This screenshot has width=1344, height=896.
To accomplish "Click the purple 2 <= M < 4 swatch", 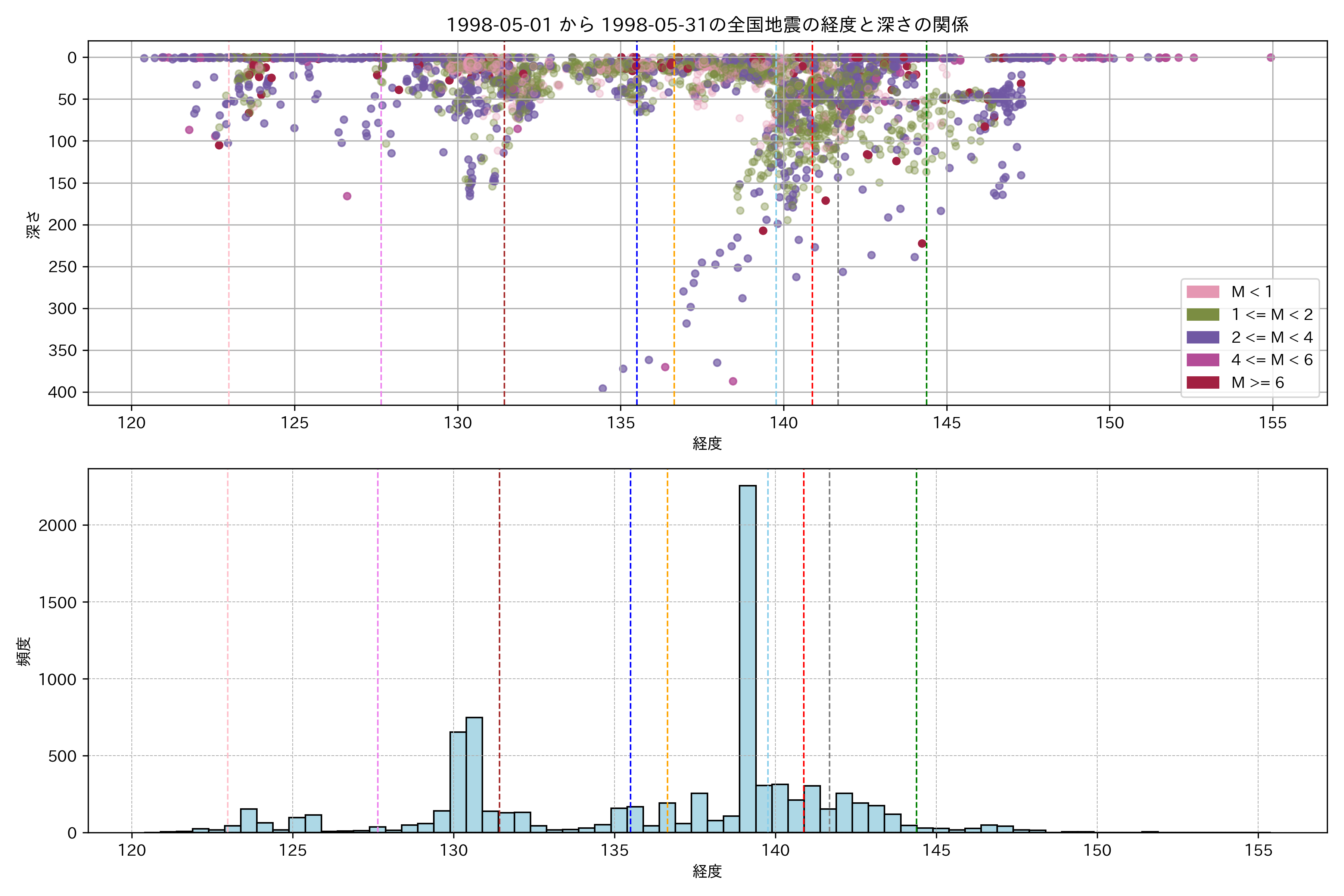I will click(x=1202, y=337).
